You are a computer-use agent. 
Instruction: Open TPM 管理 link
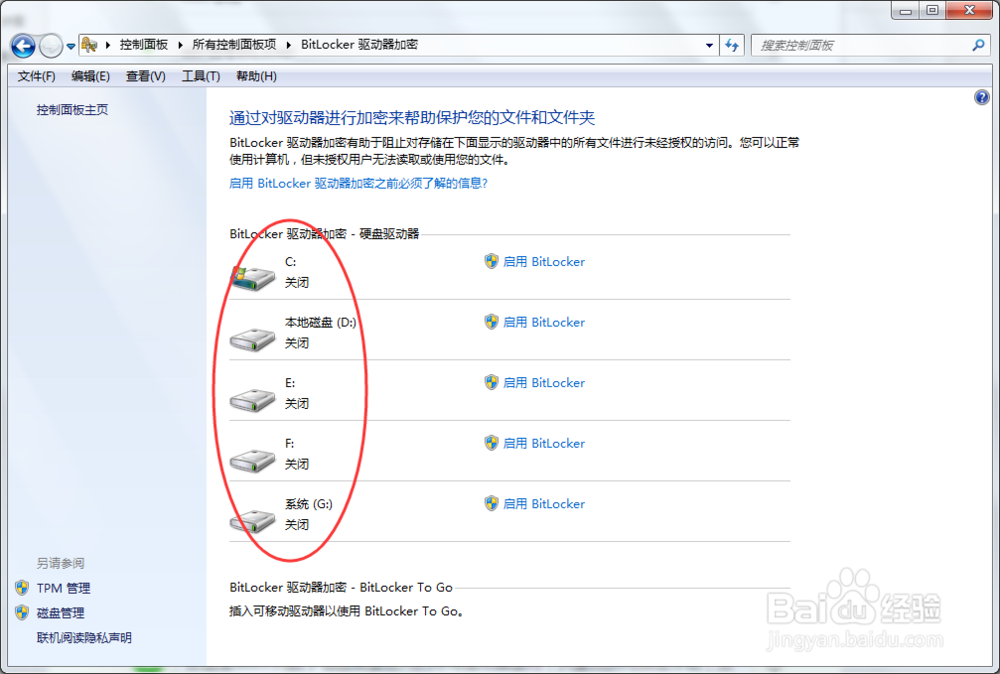coord(63,588)
